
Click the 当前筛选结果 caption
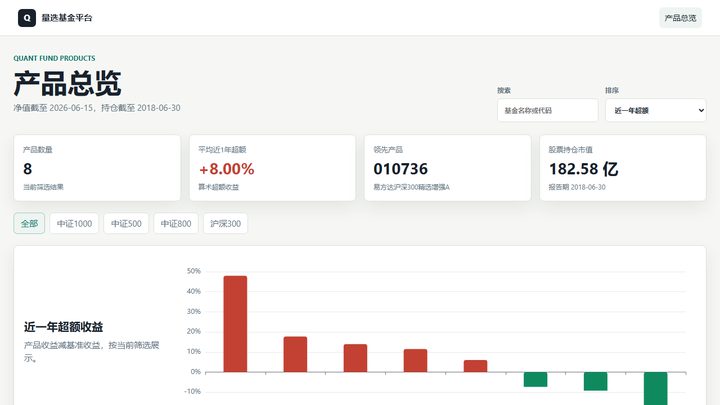pos(43,187)
